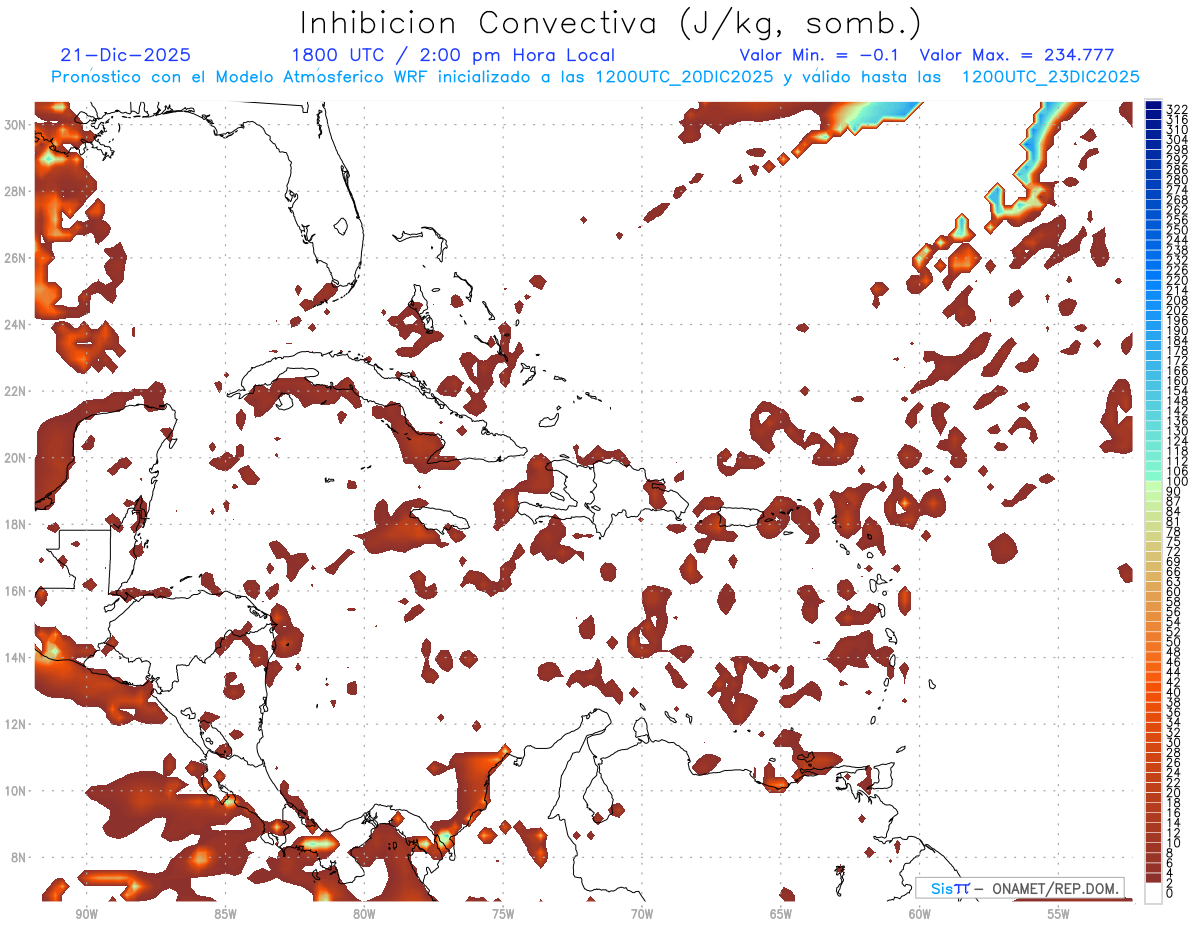The image size is (1200, 927).
Task: Click the 75W longitude label
Action: 503,914
